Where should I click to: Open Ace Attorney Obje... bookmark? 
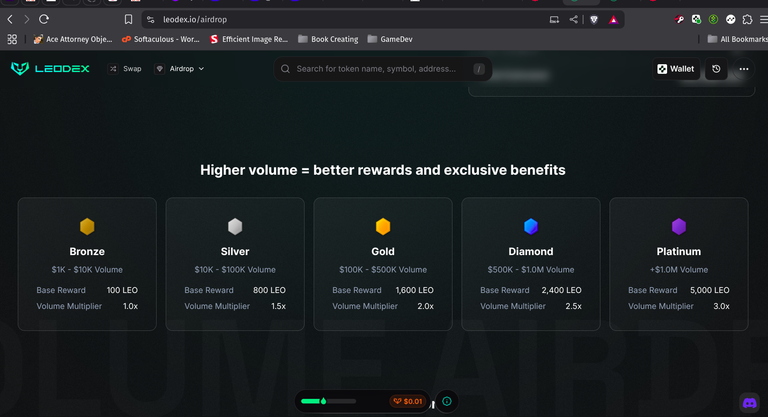click(x=73, y=39)
